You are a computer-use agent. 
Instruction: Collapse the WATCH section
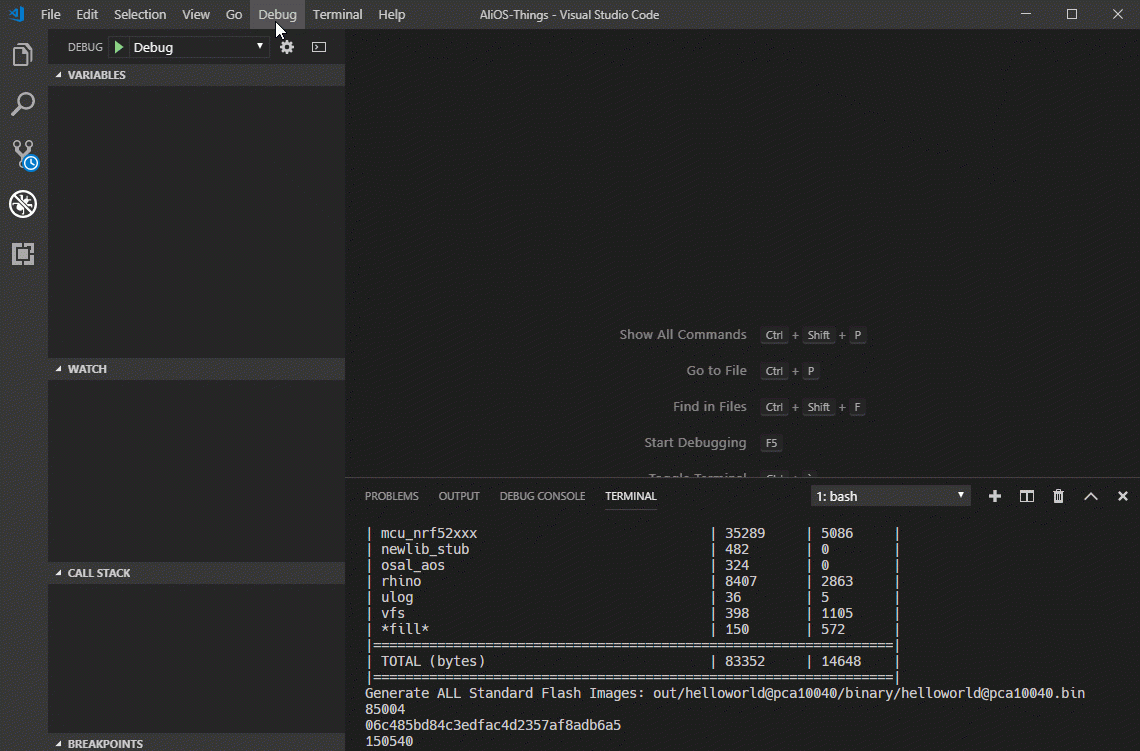[196, 369]
